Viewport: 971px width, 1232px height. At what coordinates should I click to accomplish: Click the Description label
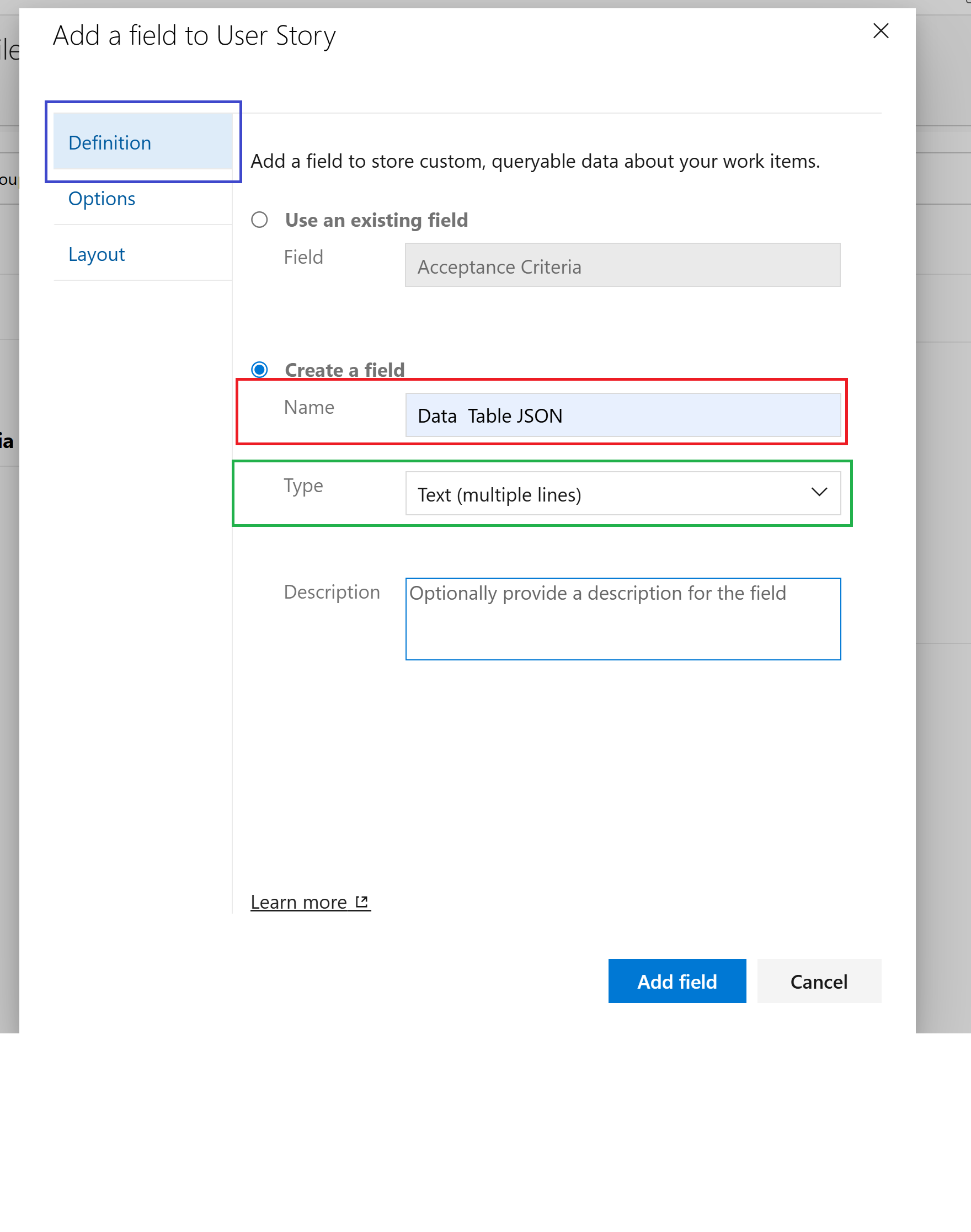coord(332,592)
